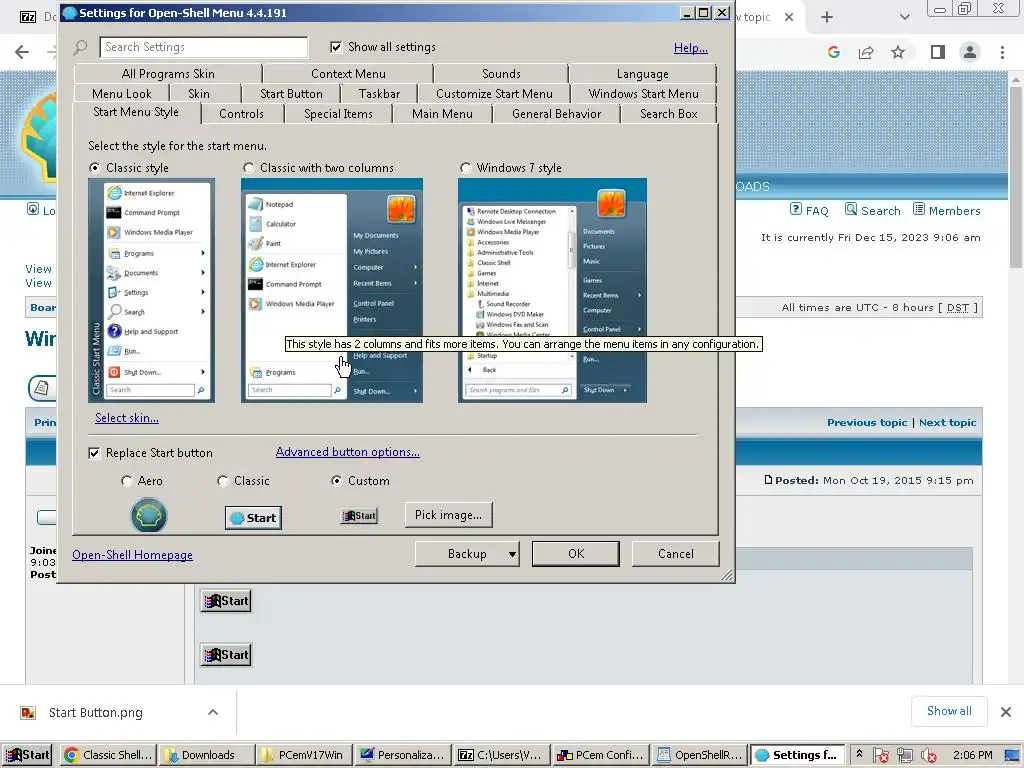Expand hidden tray icons arrow
The height and width of the screenshot is (768, 1024).
point(859,754)
